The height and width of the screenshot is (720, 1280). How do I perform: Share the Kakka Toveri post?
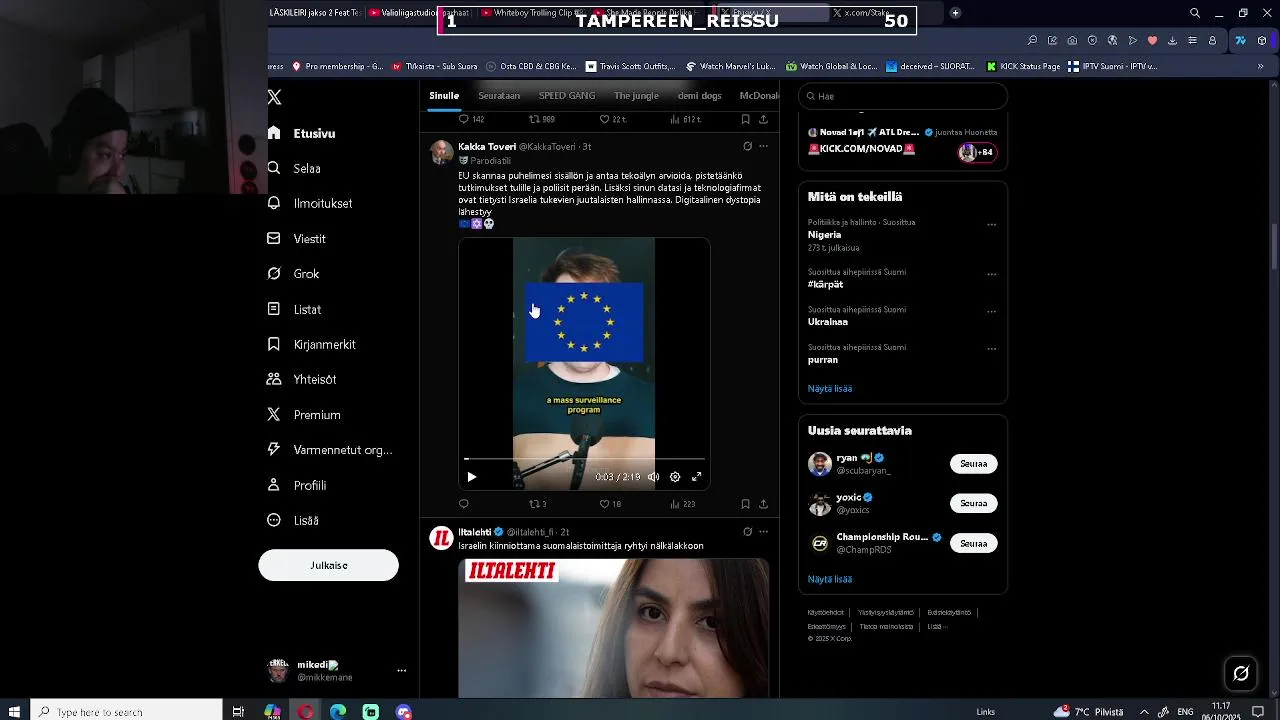pos(763,504)
